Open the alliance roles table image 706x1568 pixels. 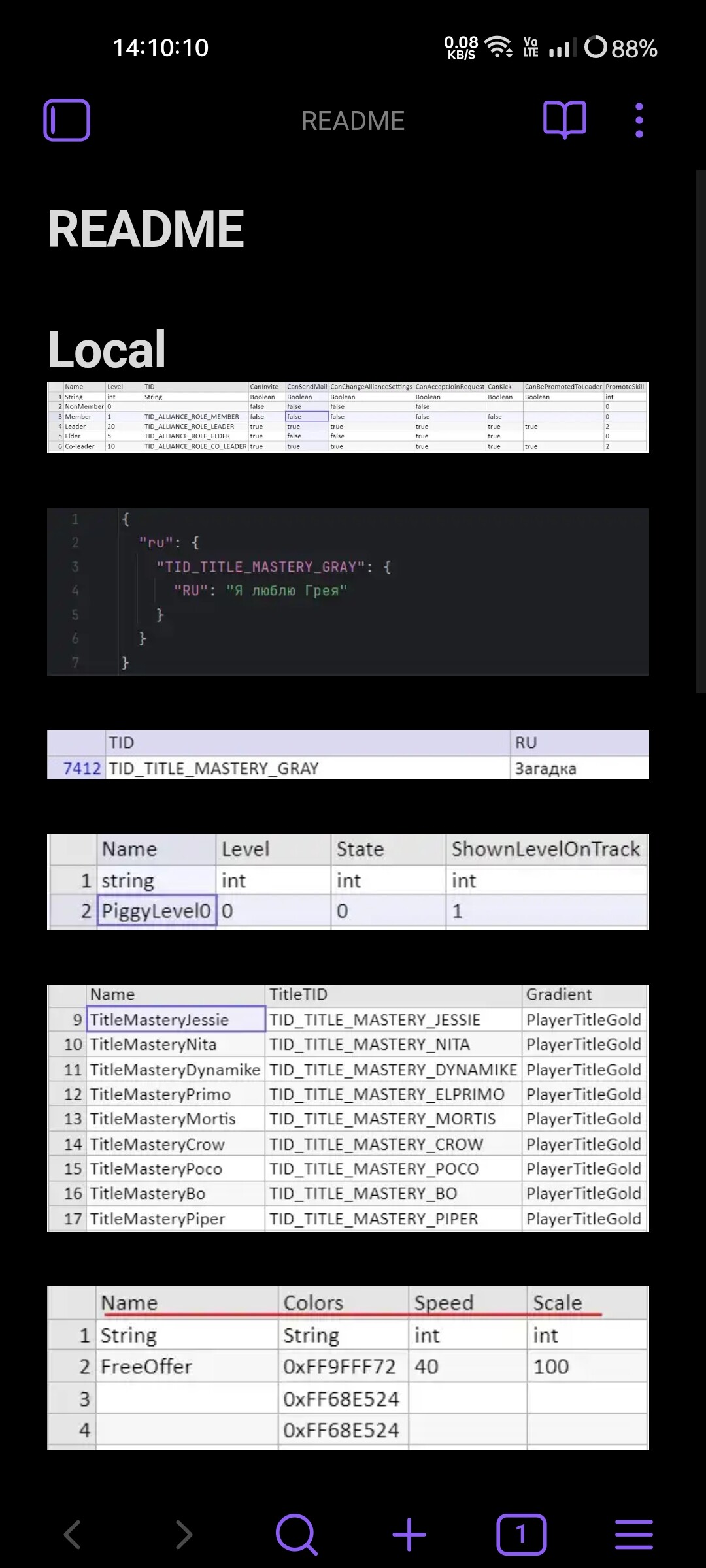click(x=348, y=417)
